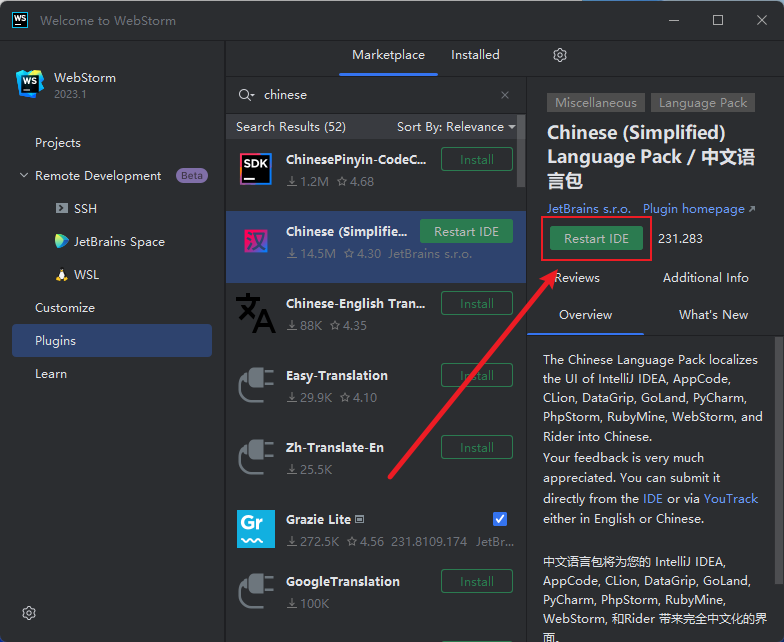784x642 pixels.
Task: Click the Grazie Lite Gr icon
Action: click(256, 529)
